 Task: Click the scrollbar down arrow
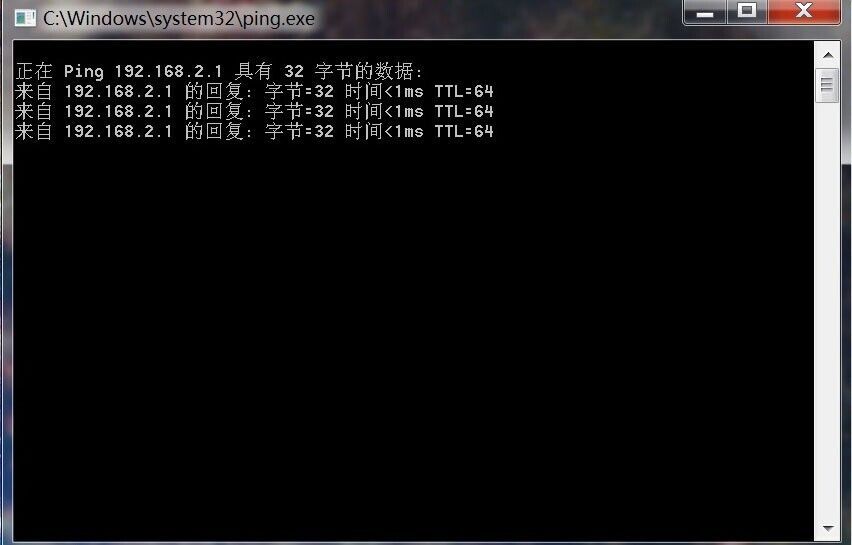coord(828,528)
